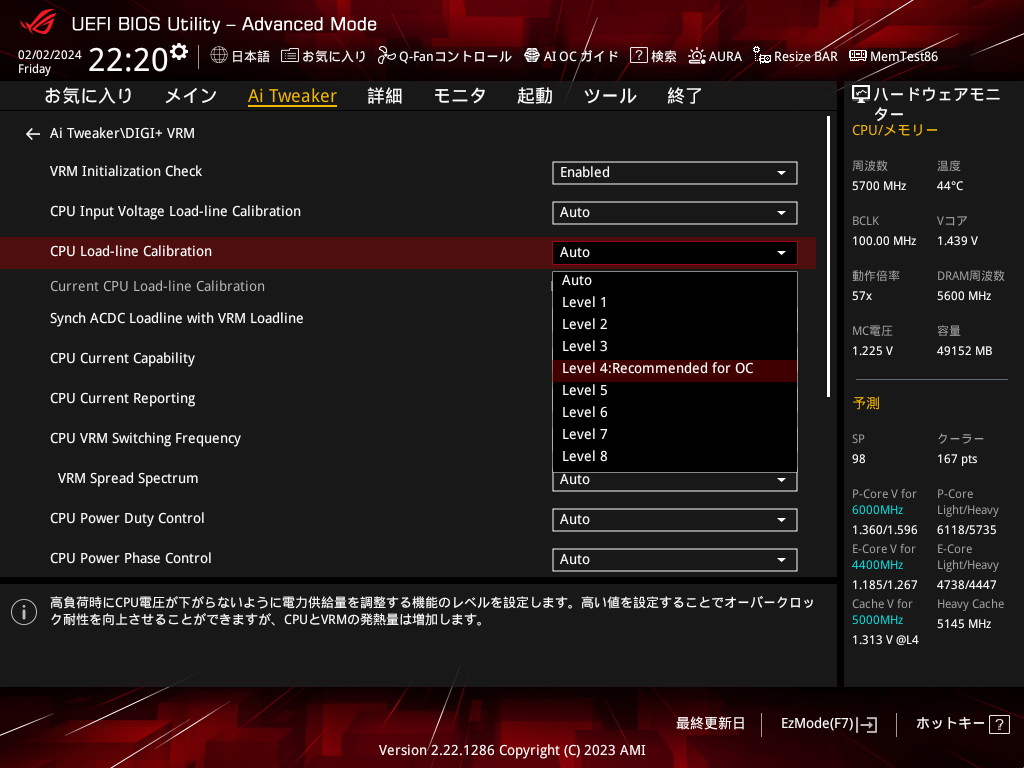
Task: Click 予測 heading in hardware monitor
Action: 866,404
